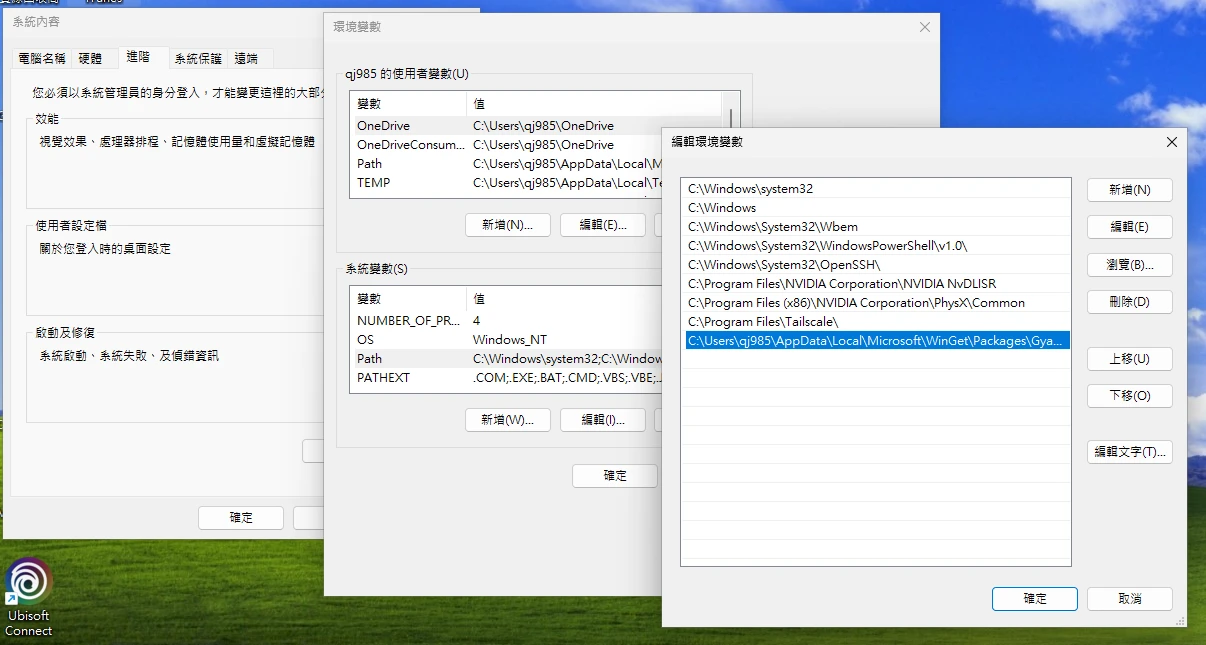Move entry down with 下移(O)
This screenshot has width=1206, height=645.
(x=1129, y=396)
